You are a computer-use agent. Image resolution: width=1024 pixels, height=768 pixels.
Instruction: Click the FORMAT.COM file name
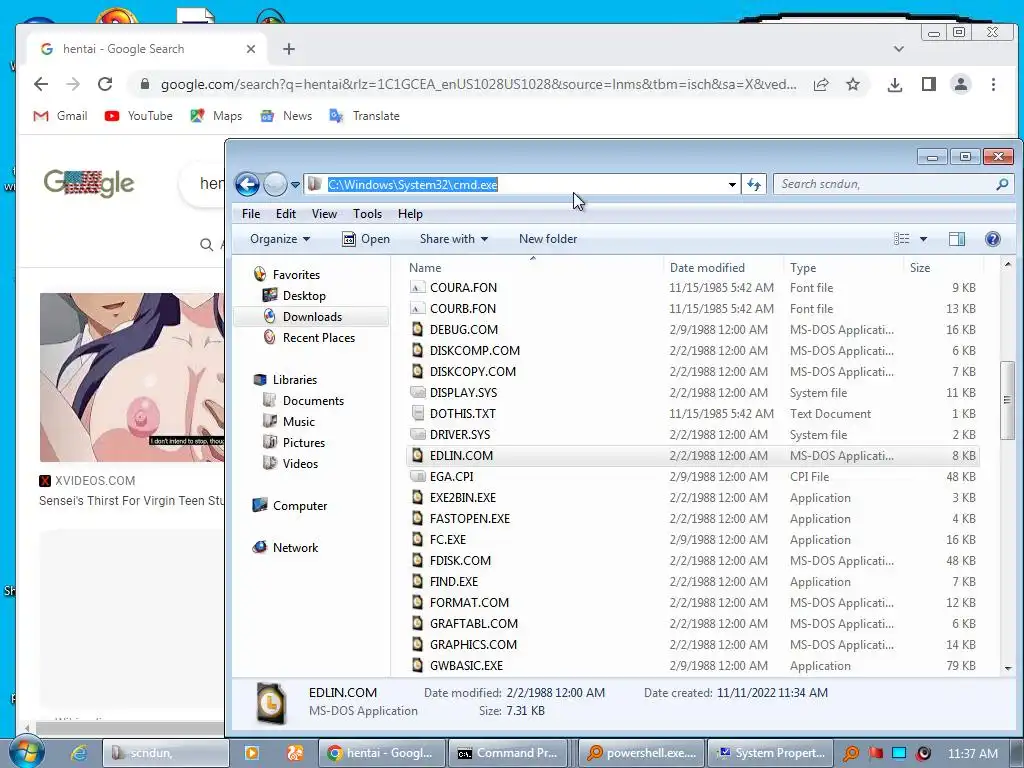[469, 603]
